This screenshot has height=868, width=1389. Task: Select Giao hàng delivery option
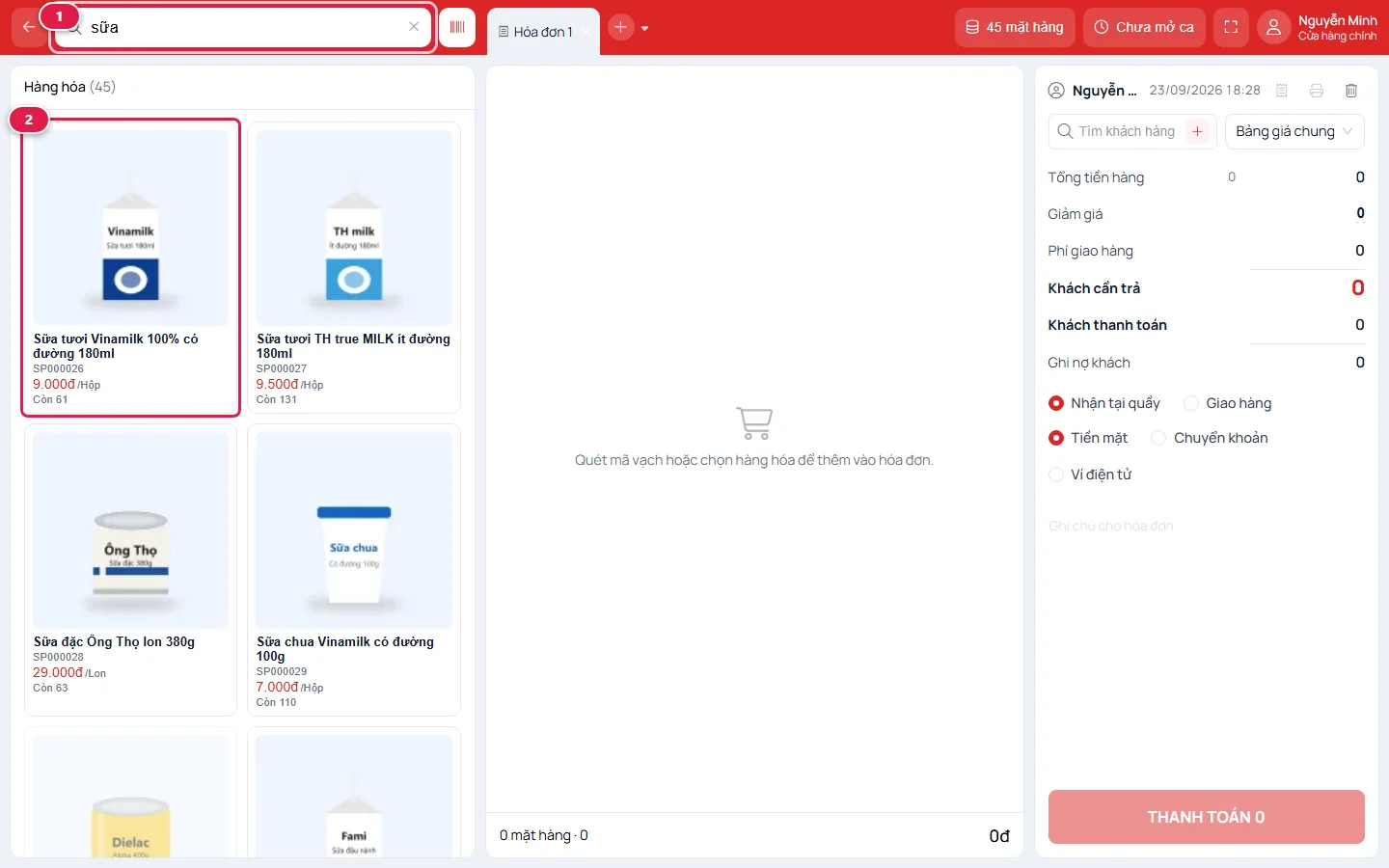[x=1228, y=403]
